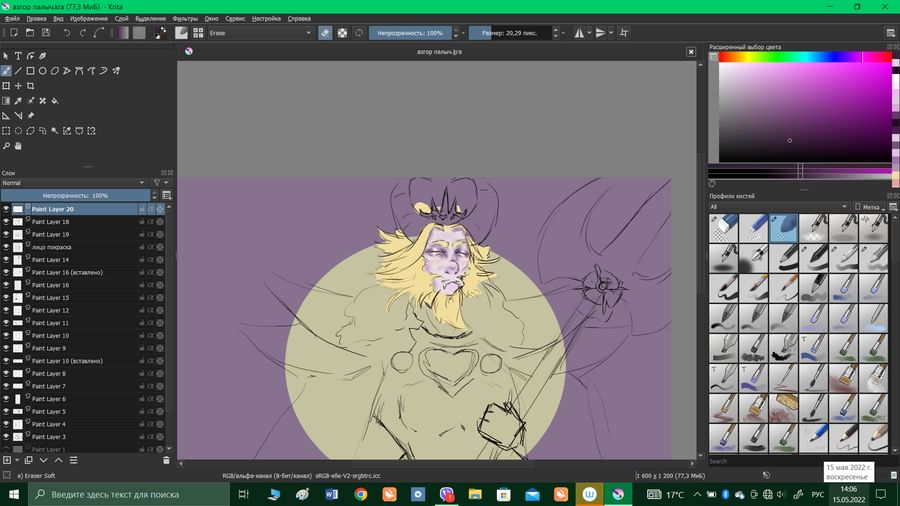This screenshot has height=506, width=900.
Task: Toggle visibility of Paint Layer 6
Action: coord(6,399)
